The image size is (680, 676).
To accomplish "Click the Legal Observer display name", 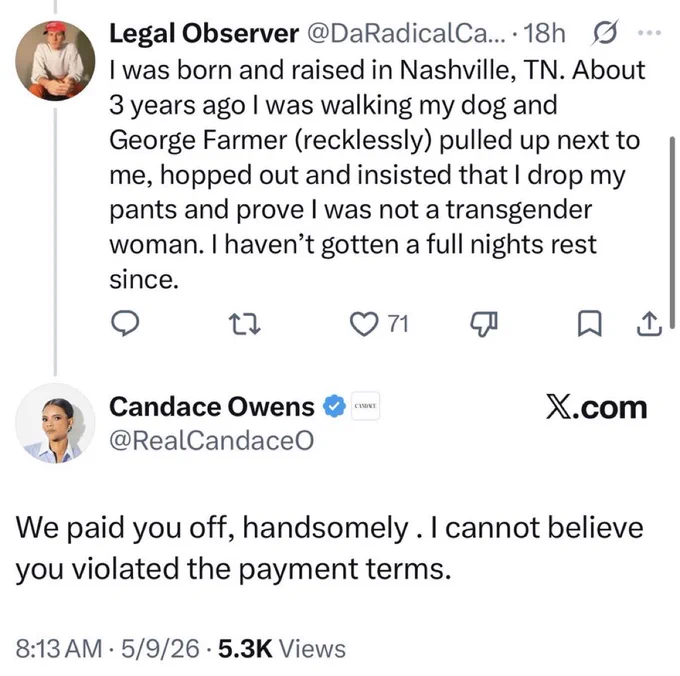I will point(204,33).
